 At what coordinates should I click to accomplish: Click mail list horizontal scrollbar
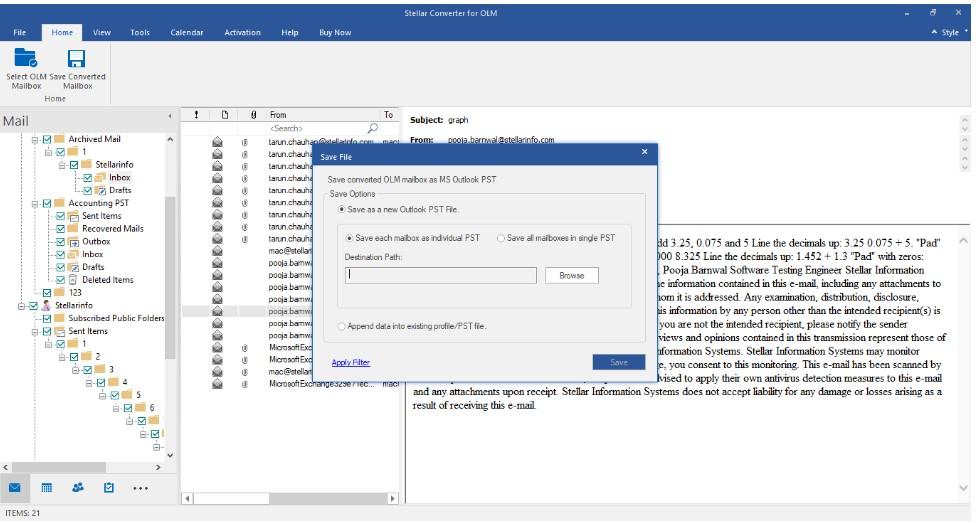click(232, 499)
